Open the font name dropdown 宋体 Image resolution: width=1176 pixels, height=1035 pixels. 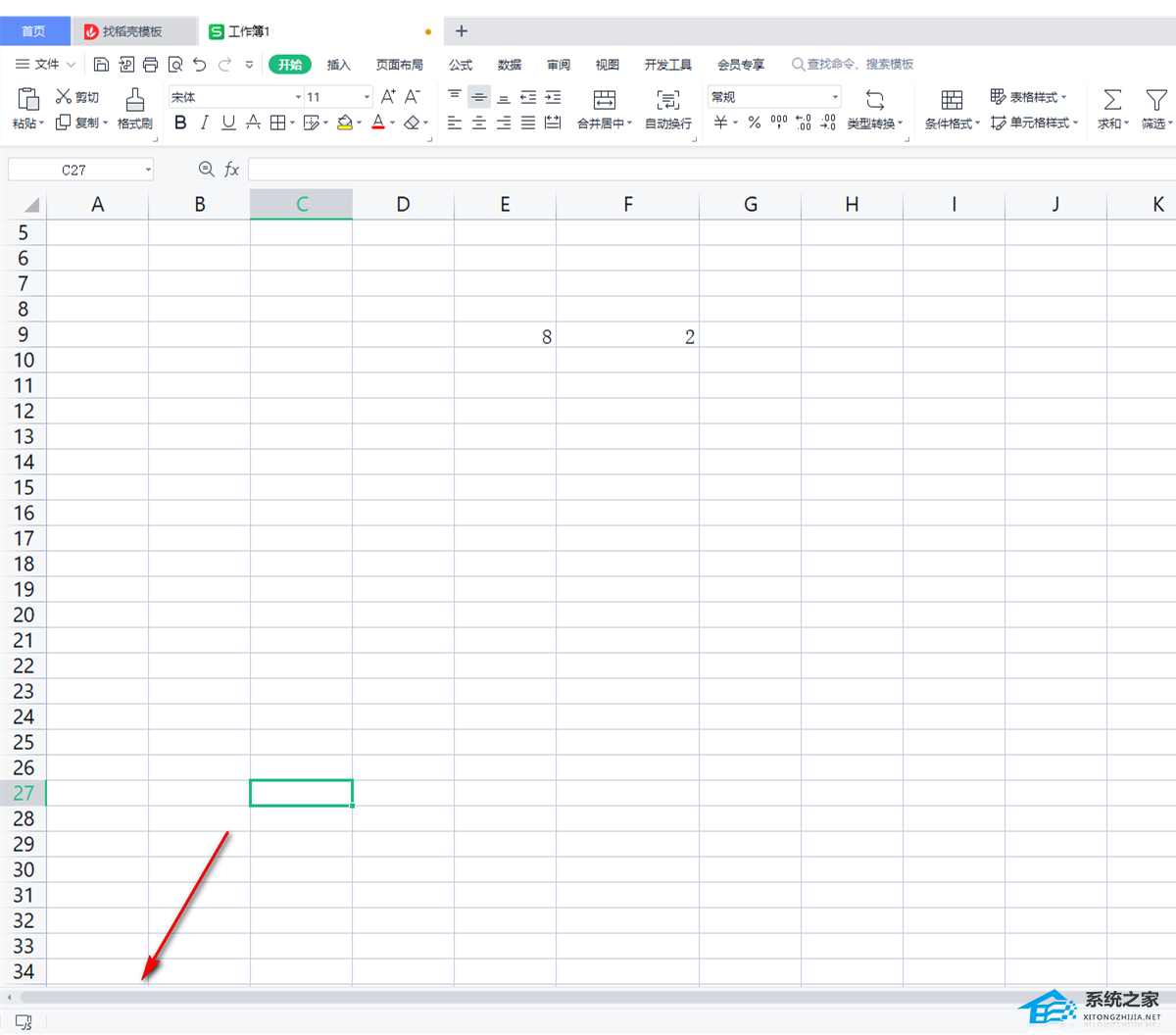click(x=298, y=97)
